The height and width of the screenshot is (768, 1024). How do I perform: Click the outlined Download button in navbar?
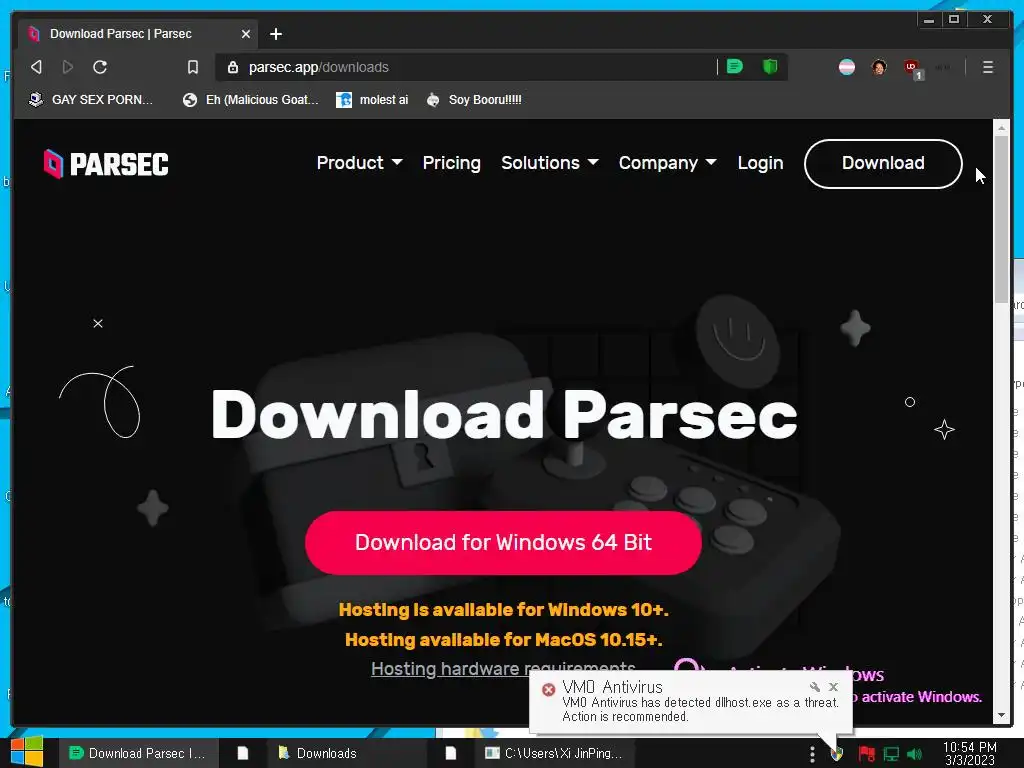[x=883, y=163]
